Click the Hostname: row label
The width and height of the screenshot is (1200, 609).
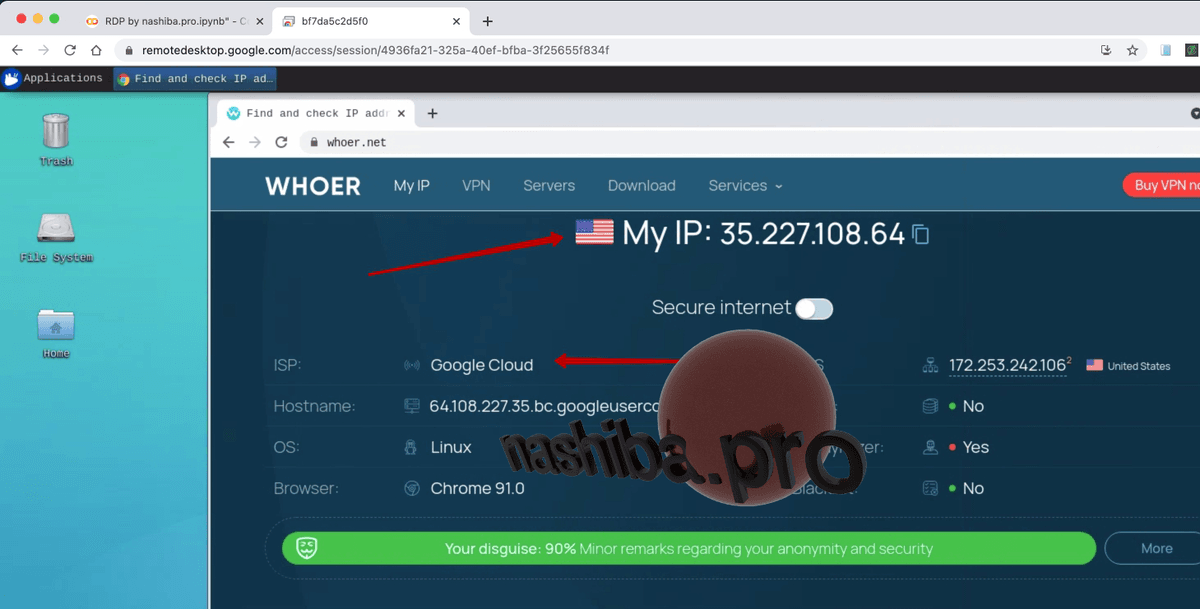pyautogui.click(x=314, y=407)
